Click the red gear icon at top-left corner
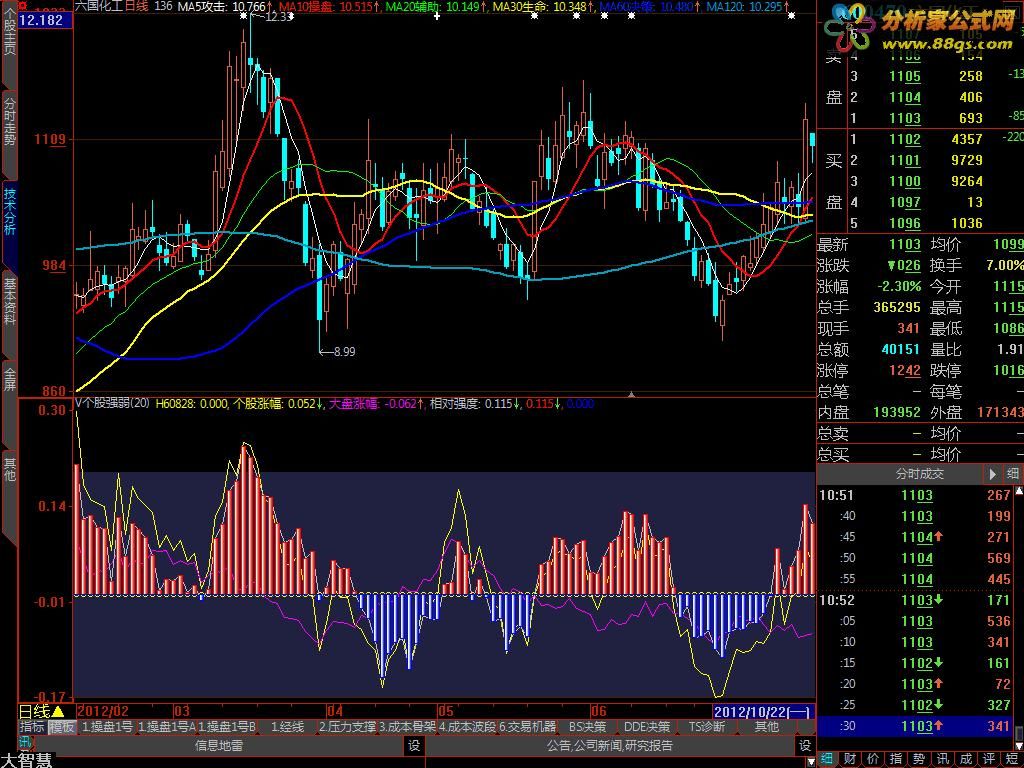 [x=24, y=5]
